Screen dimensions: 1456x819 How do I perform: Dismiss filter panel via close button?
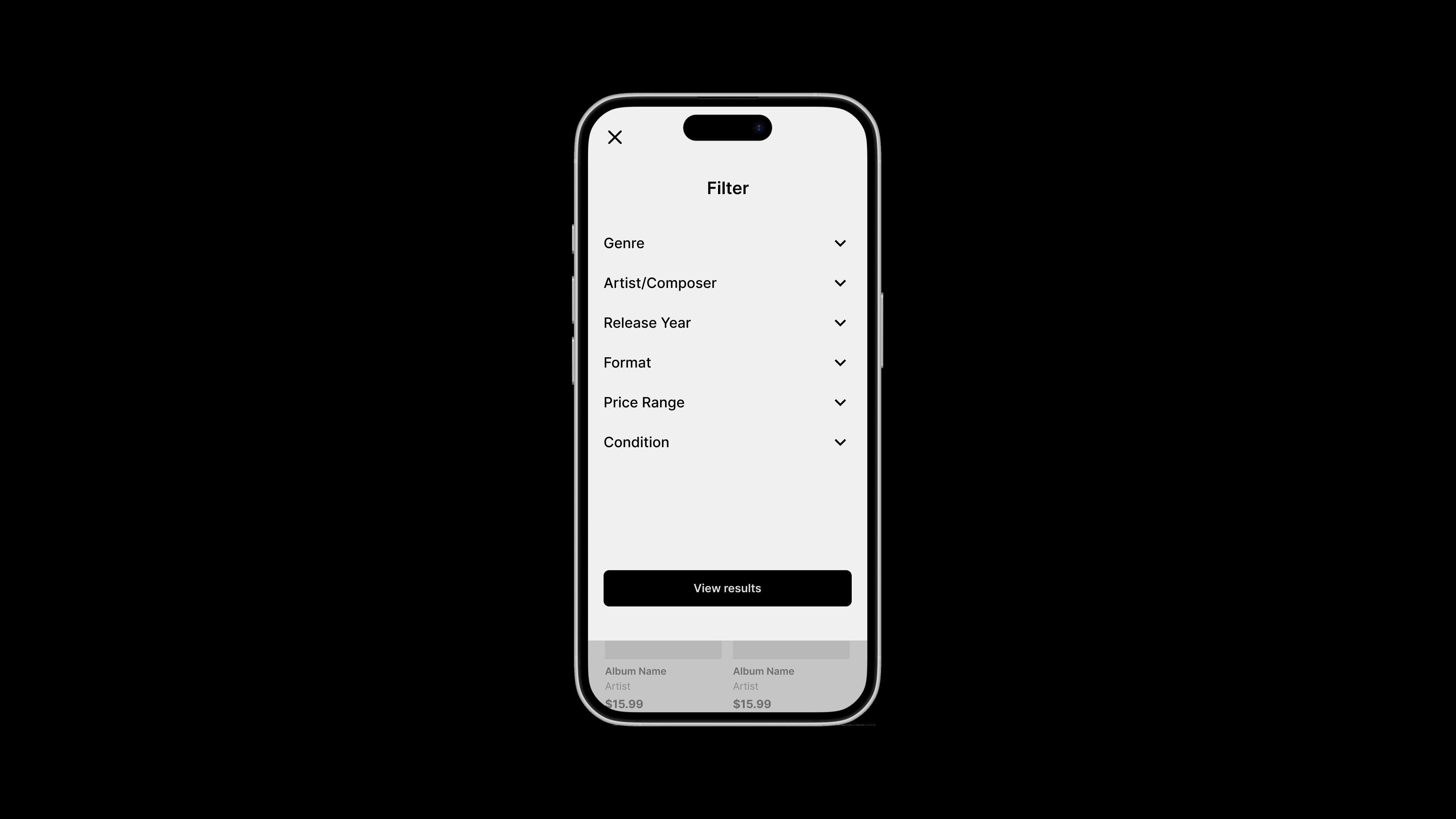click(615, 137)
